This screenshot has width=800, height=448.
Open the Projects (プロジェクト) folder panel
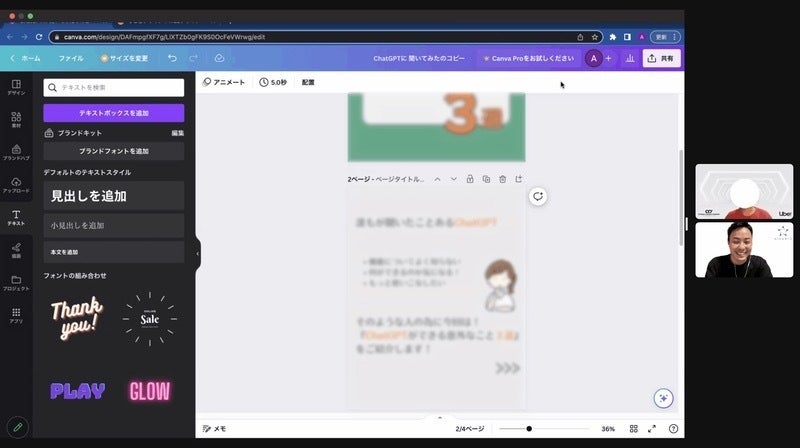coord(16,282)
